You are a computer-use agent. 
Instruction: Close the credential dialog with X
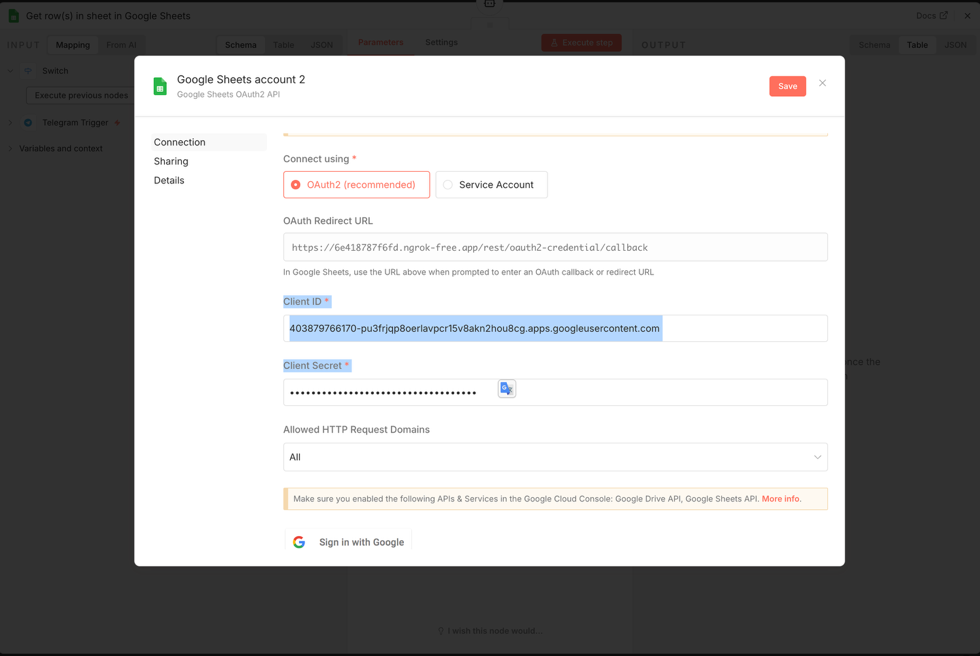point(822,83)
